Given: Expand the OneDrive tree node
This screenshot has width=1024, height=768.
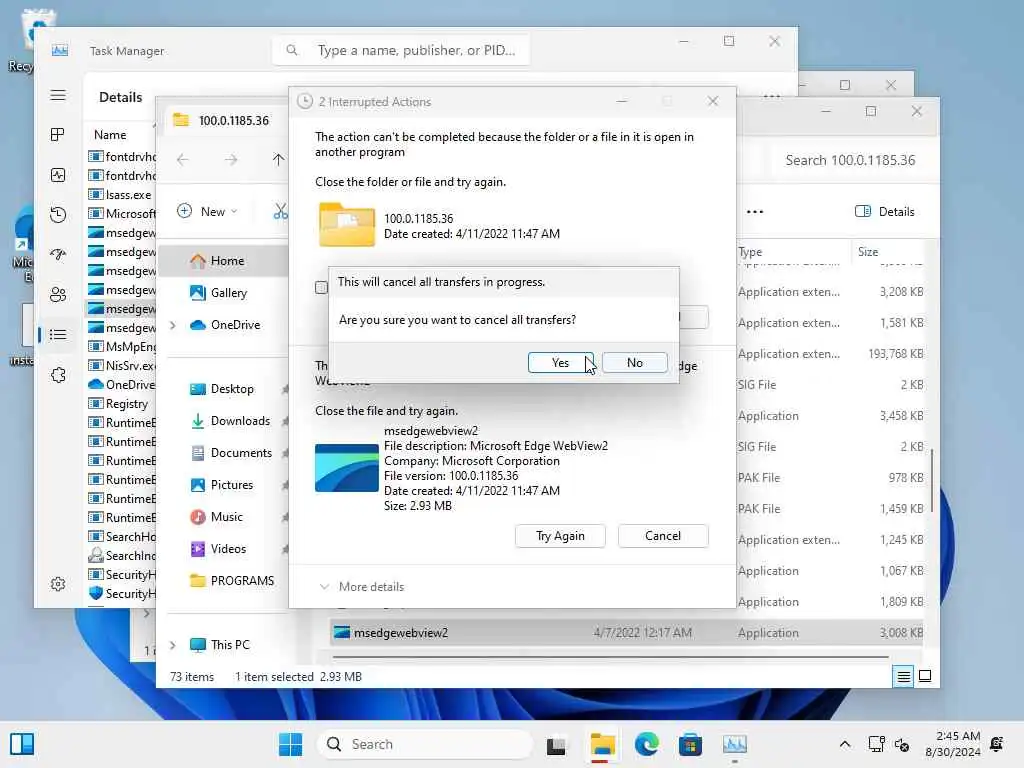Looking at the screenshot, I should tap(173, 325).
